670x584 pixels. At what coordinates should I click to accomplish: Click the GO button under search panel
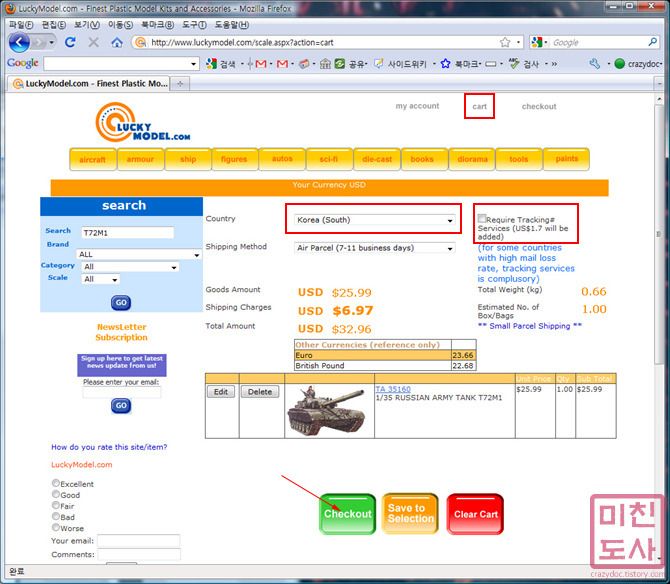(x=121, y=302)
